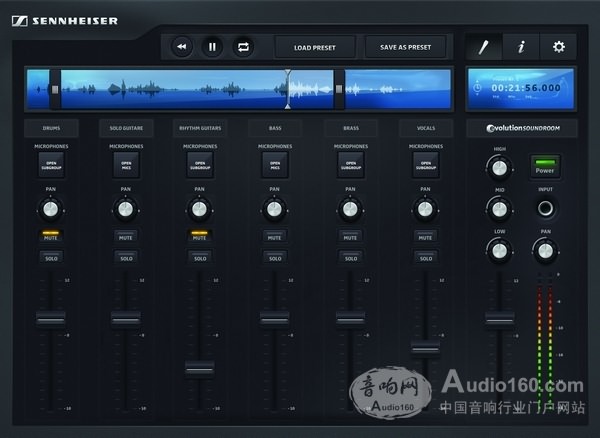Click the Save As Preset button
600x438 pixels.
405,47
